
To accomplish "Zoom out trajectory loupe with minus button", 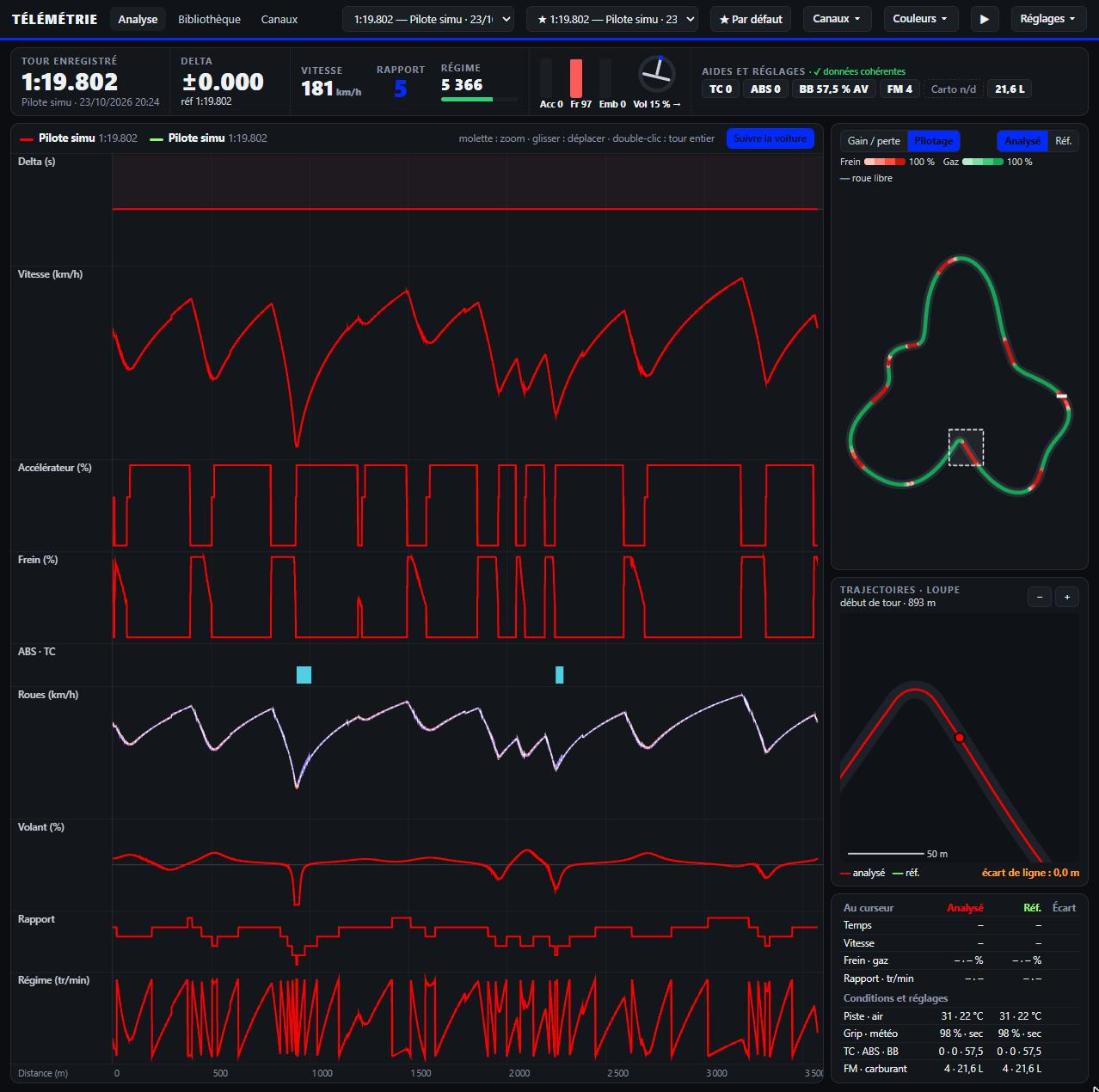I will (x=1039, y=597).
